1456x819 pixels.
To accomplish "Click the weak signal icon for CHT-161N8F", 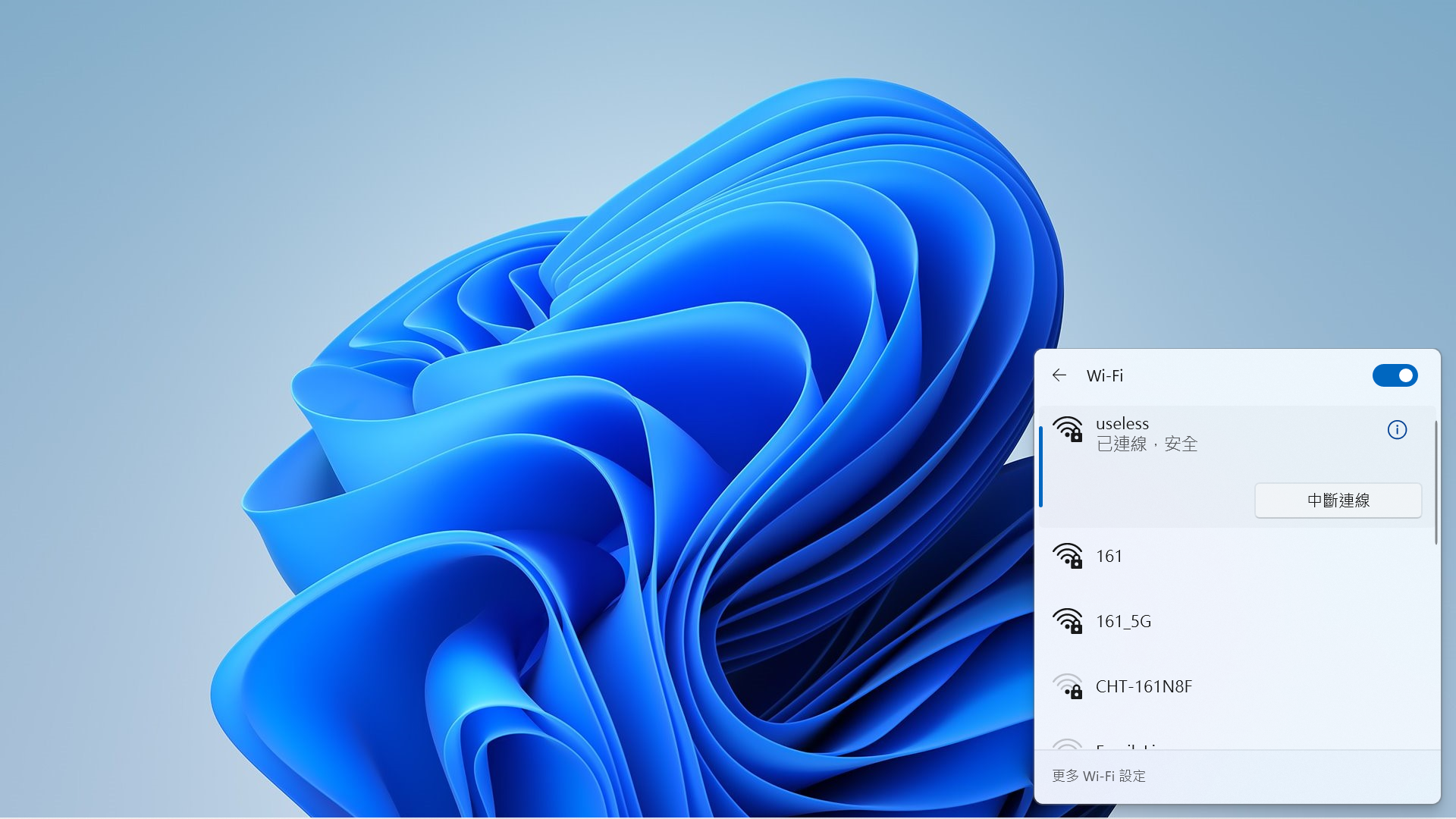I will (1068, 687).
